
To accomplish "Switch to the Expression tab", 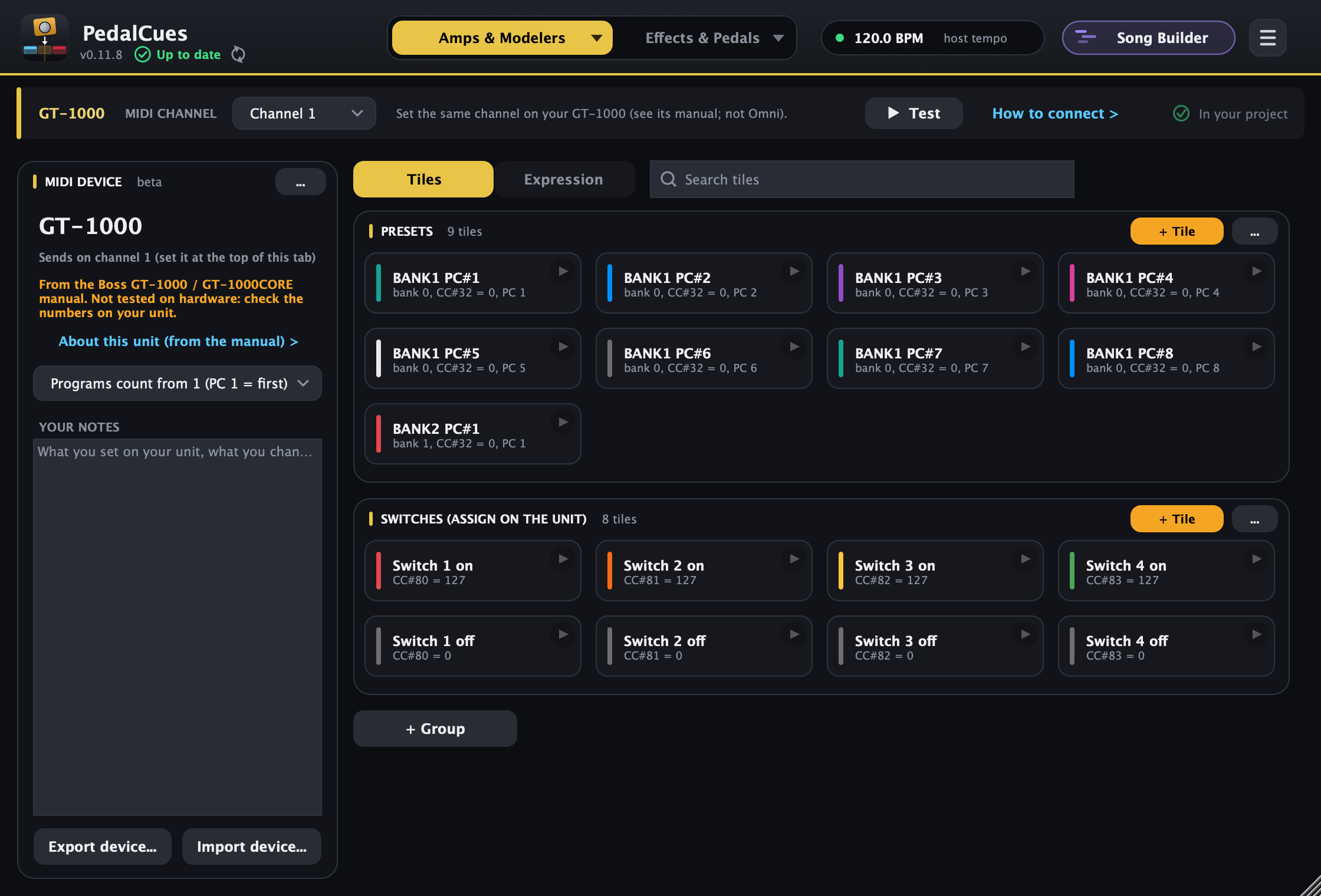I will (x=564, y=179).
